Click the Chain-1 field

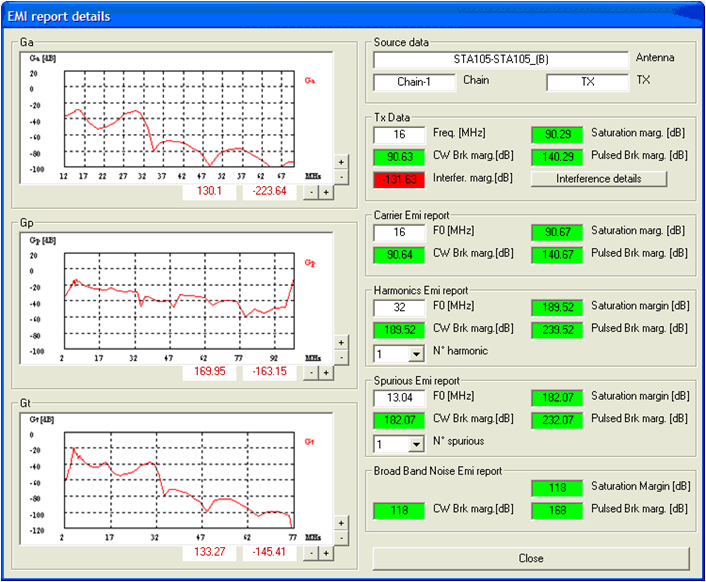point(414,82)
